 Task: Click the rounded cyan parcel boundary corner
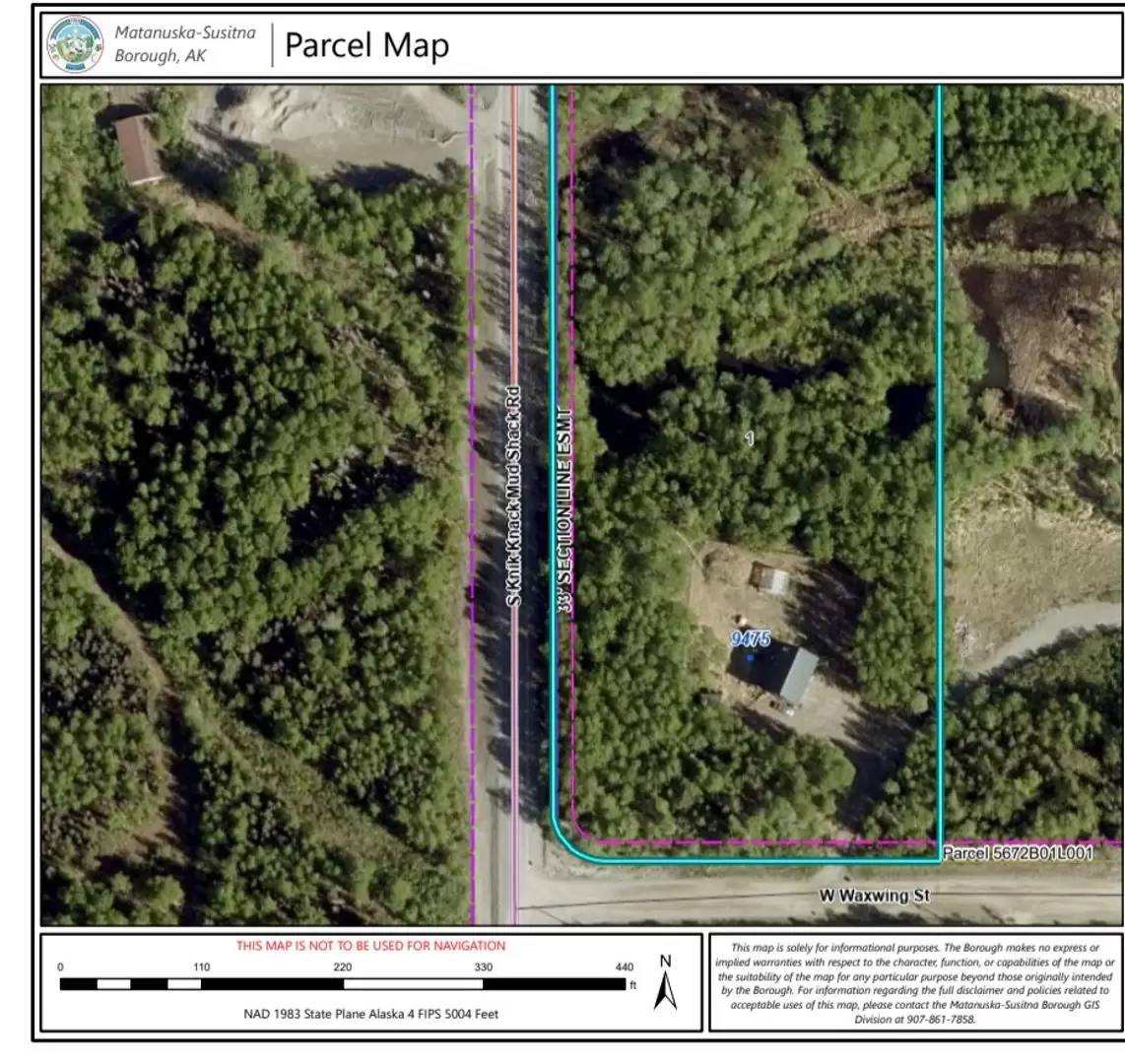click(565, 847)
